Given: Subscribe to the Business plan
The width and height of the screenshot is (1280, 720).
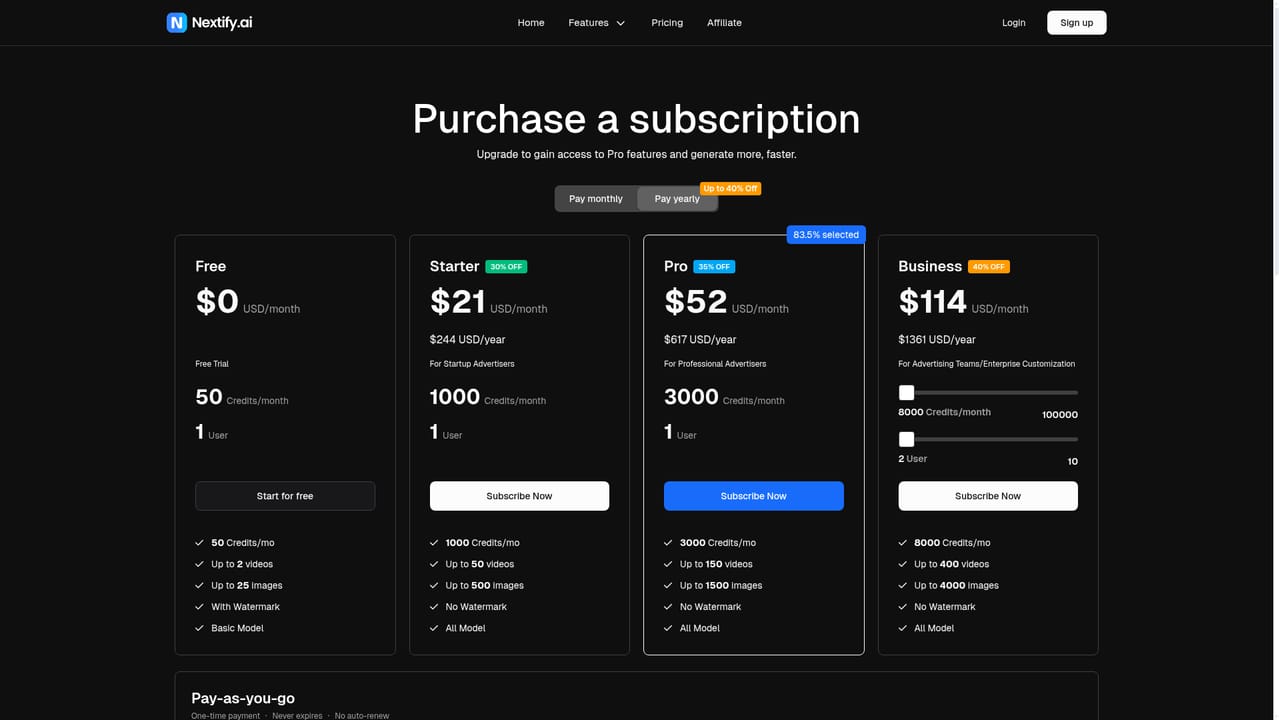Looking at the screenshot, I should click(988, 496).
